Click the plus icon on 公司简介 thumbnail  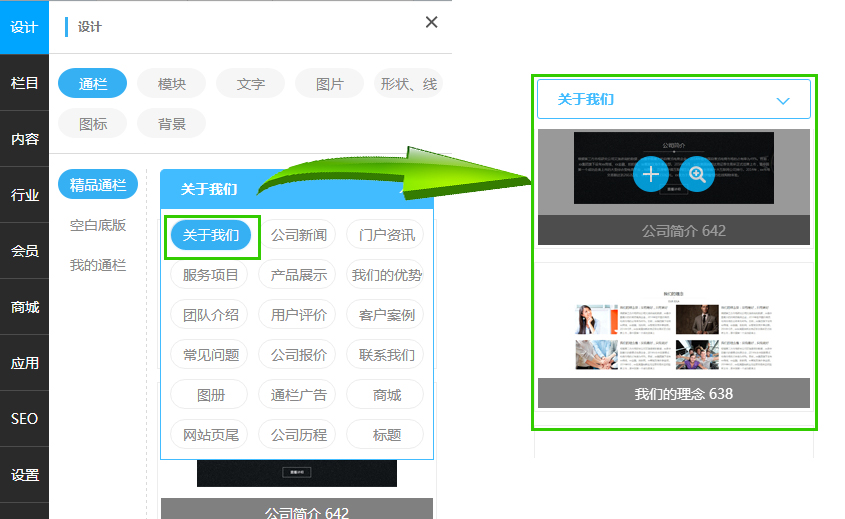click(x=650, y=174)
